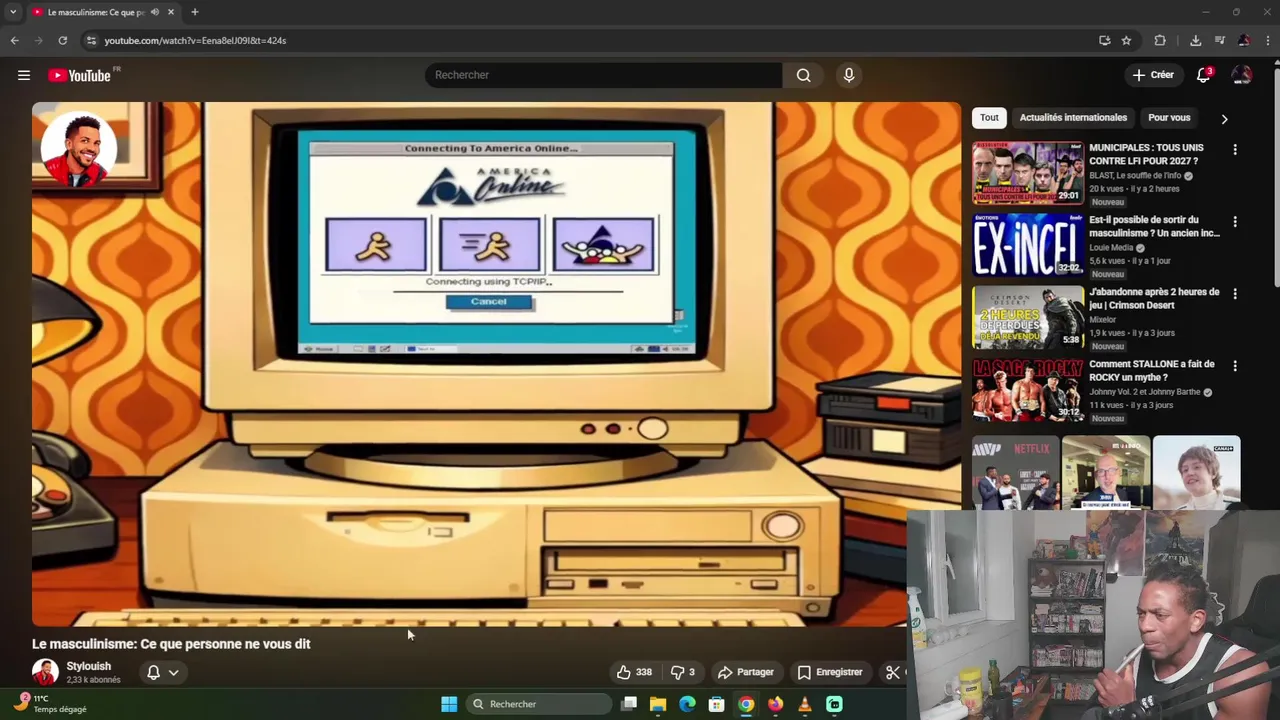Launch VLC from the taskbar
1280x720 pixels.
click(805, 704)
